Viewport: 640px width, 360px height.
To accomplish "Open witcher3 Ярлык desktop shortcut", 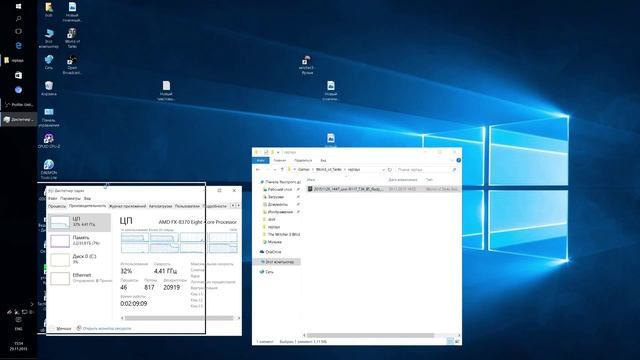I will click(x=307, y=64).
